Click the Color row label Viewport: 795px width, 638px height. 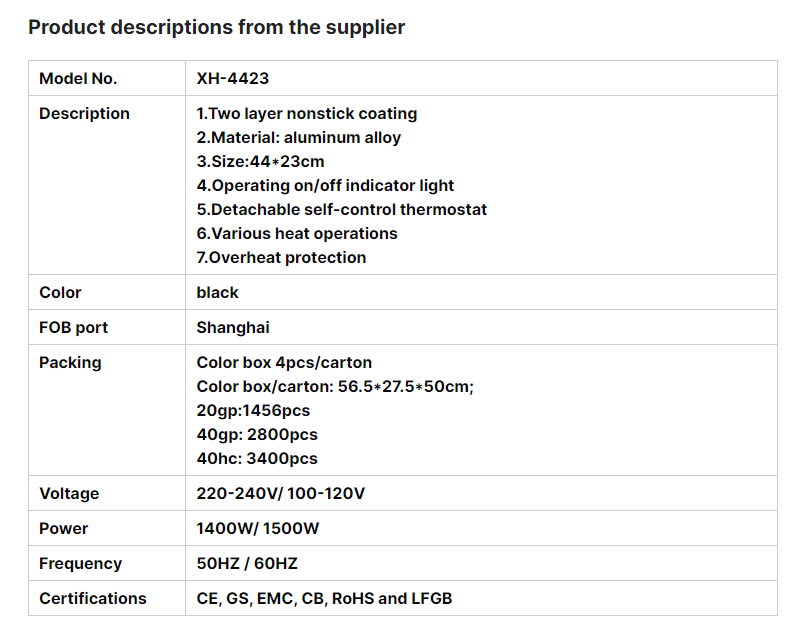coord(60,293)
